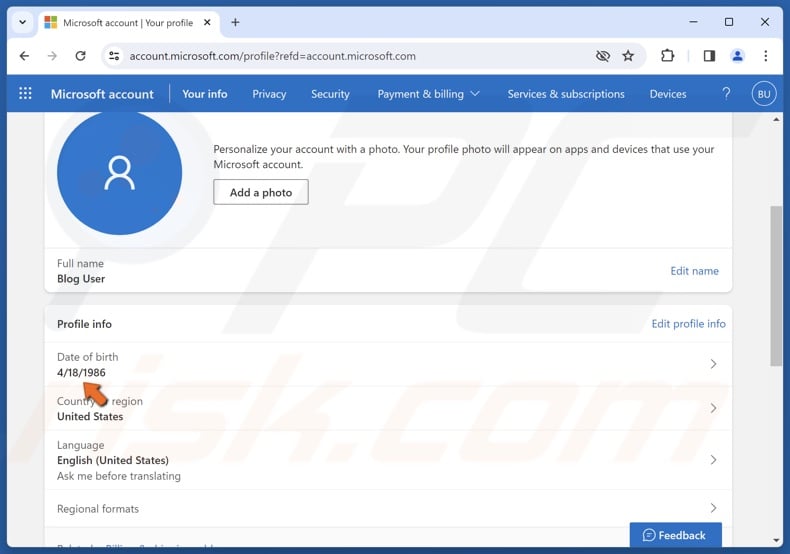Viewport: 790px width, 554px height.
Task: Click the Blog User full name
Action: point(81,279)
